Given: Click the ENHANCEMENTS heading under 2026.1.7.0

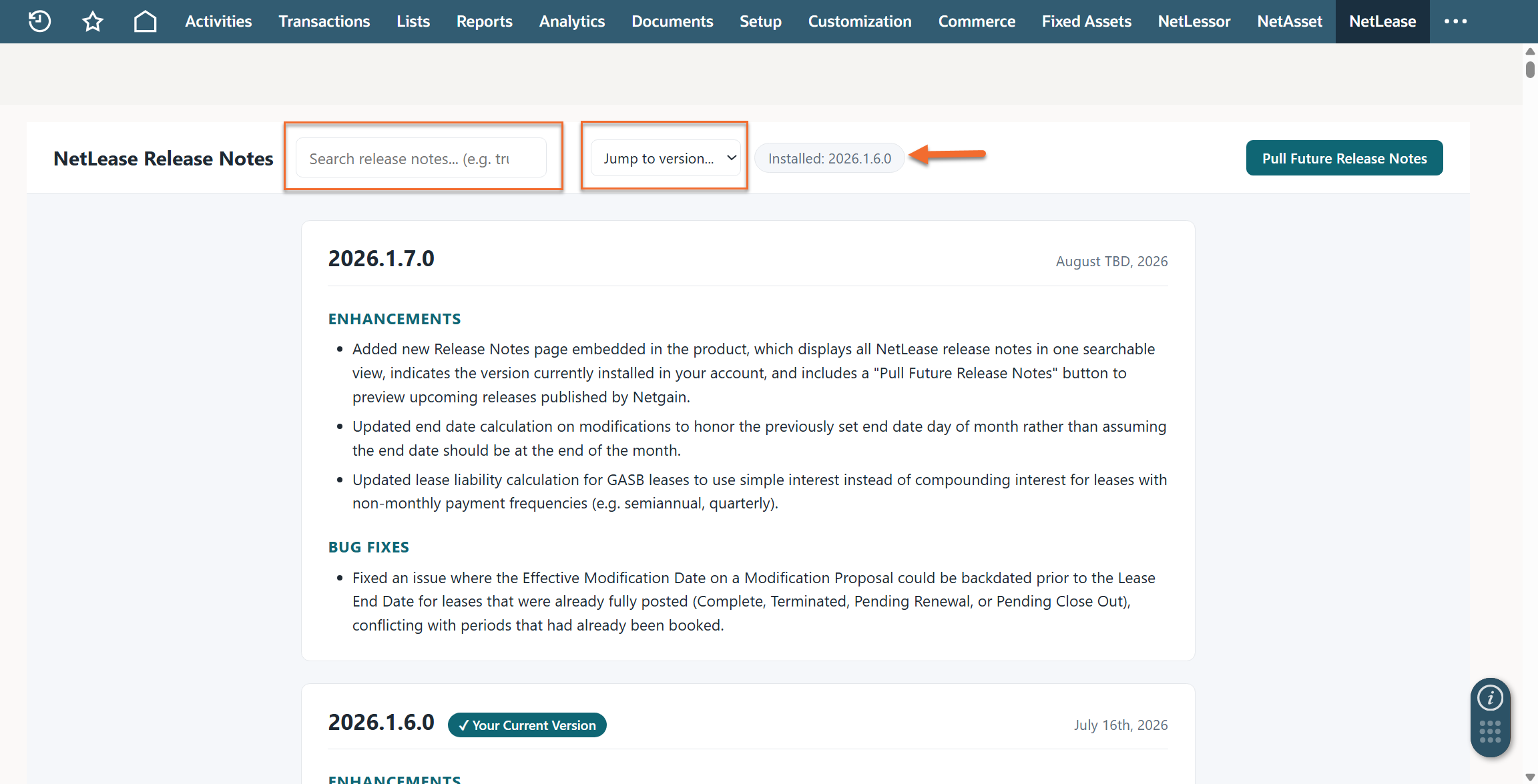Looking at the screenshot, I should (x=394, y=319).
